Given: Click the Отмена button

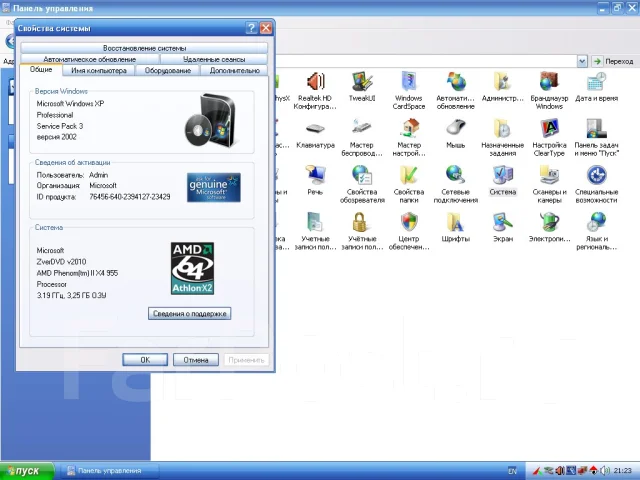Looking at the screenshot, I should coord(196,360).
